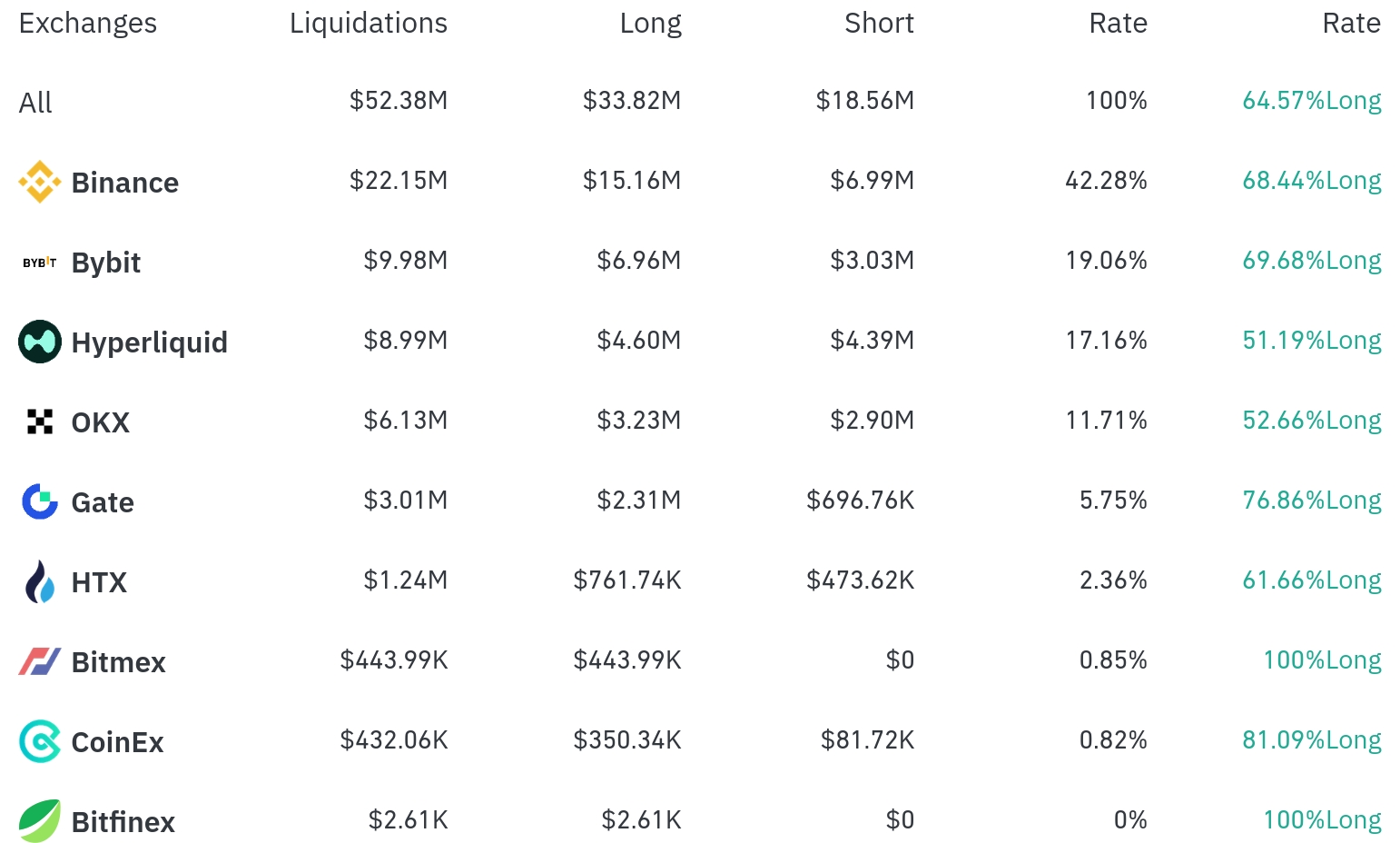Click the OKX logo icon
This screenshot has width=1400, height=843.
click(40, 421)
